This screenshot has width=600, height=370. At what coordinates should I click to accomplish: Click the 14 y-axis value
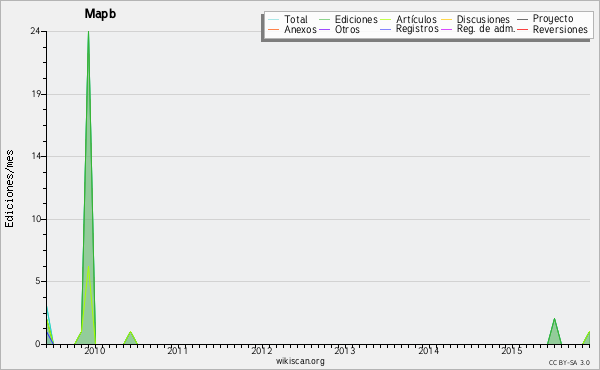point(36,156)
